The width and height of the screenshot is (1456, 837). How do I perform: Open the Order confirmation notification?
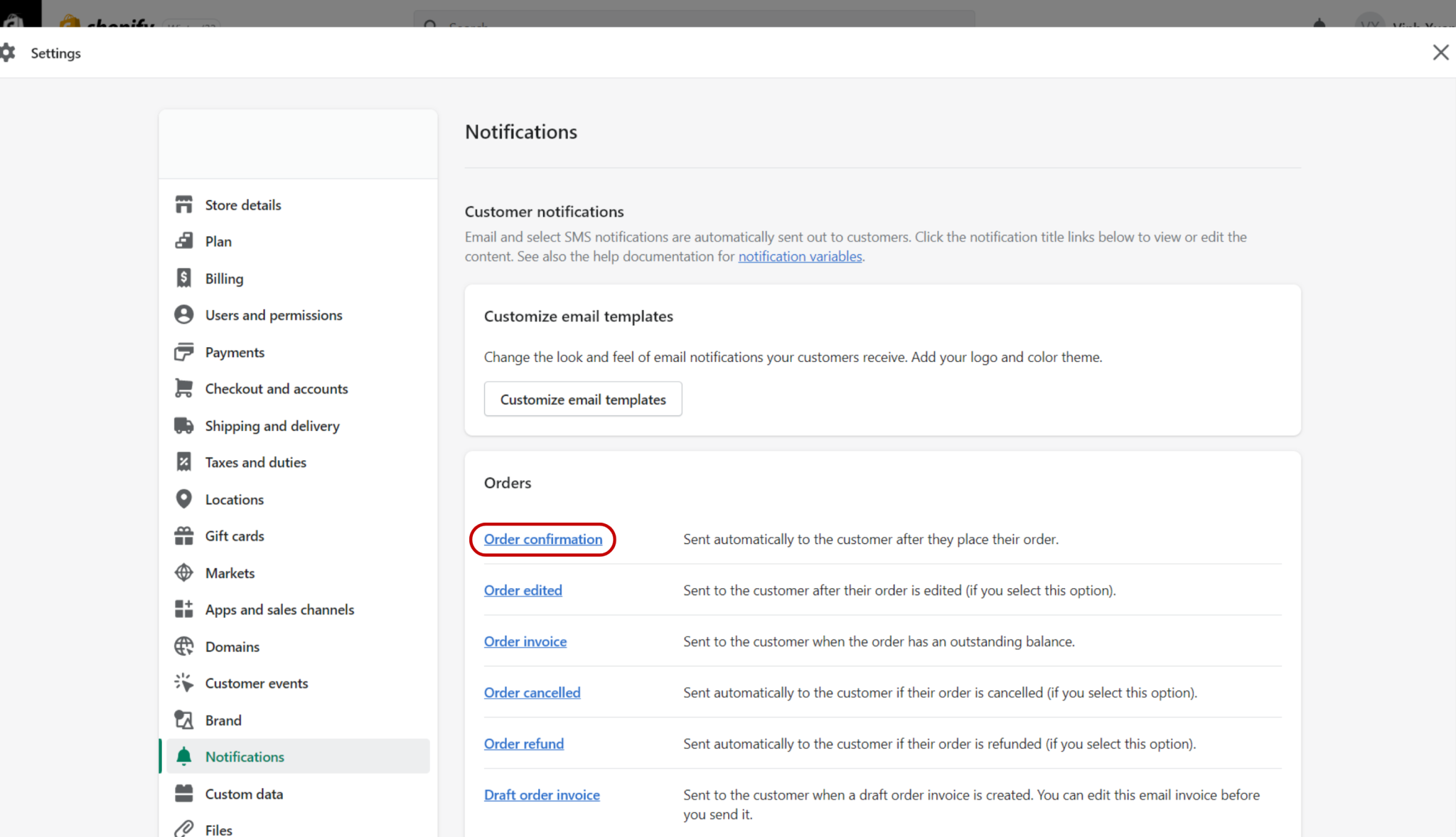[542, 539]
